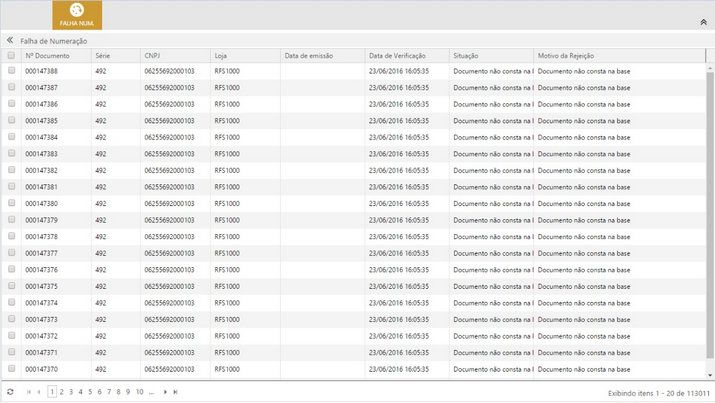The height and width of the screenshot is (403, 715).
Task: Open page 10 in pagination
Action: tap(140, 392)
